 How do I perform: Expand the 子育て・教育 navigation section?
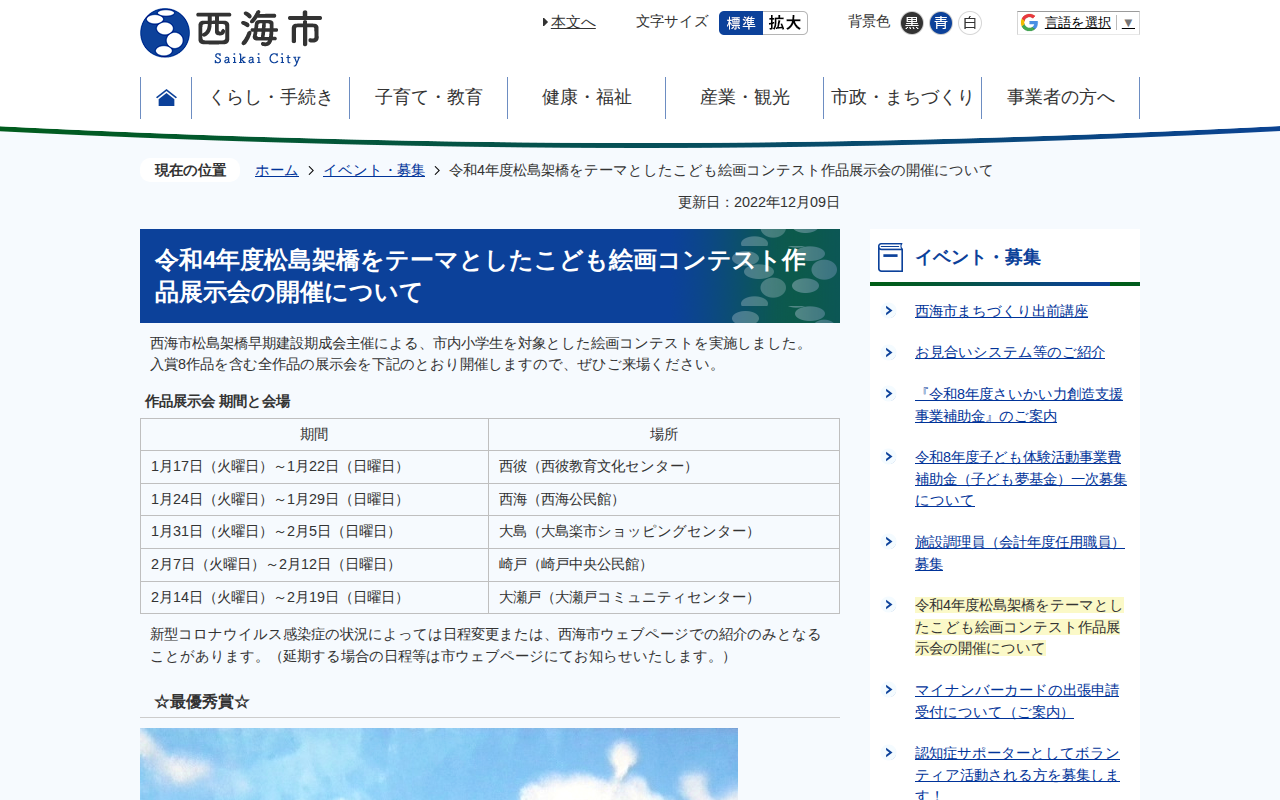coord(429,98)
